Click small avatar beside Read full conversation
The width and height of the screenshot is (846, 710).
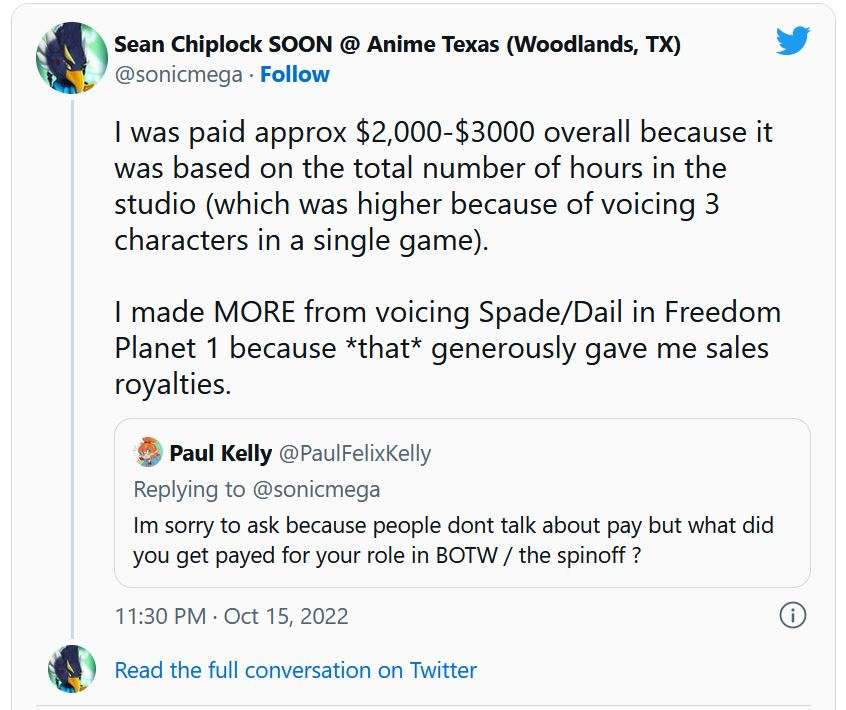pyautogui.click(x=72, y=669)
